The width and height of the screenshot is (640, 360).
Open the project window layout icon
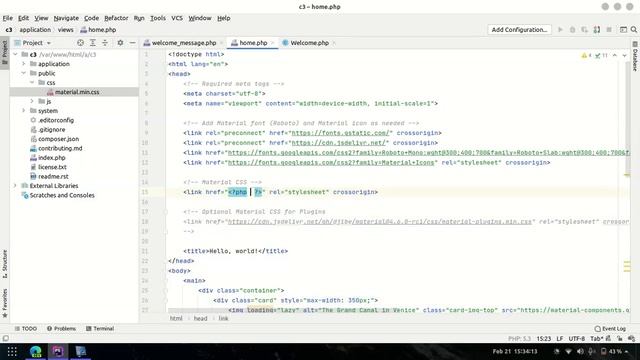(623, 30)
